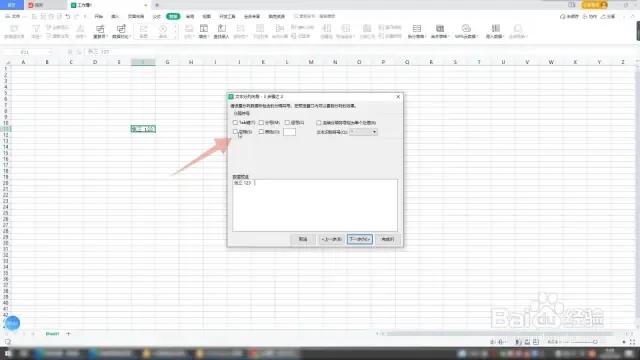Click the cloud sync status icon
640x360 pixels.
[569, 16]
